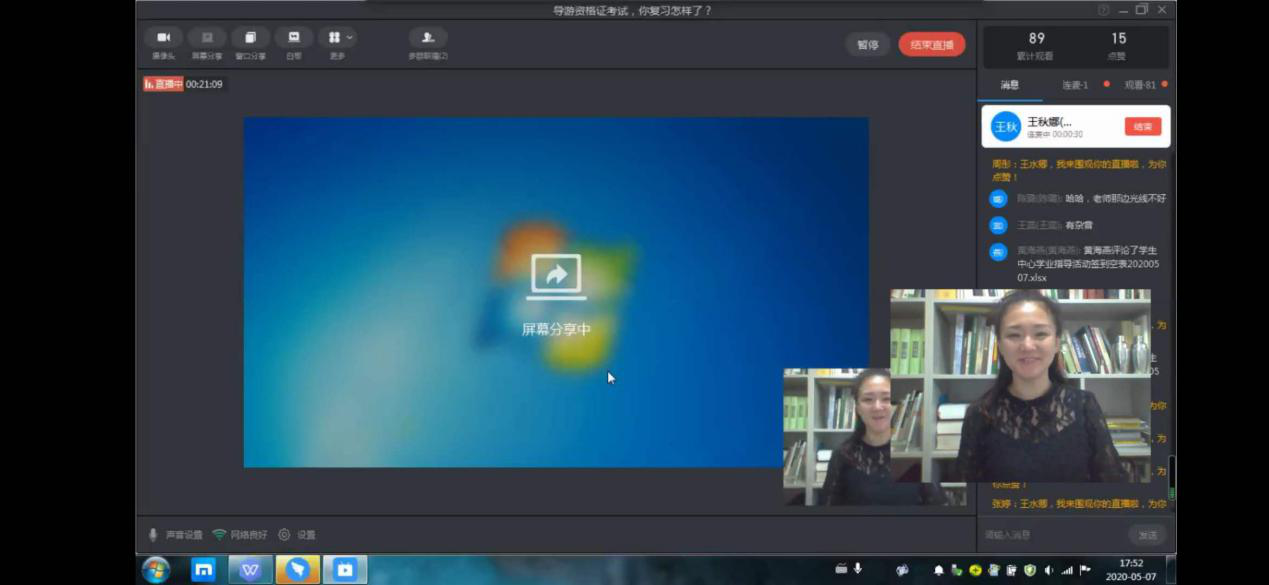The image size is (1269, 585).
Task: Open the multi-group joint broadcast (多群联播) icon
Action: point(428,38)
